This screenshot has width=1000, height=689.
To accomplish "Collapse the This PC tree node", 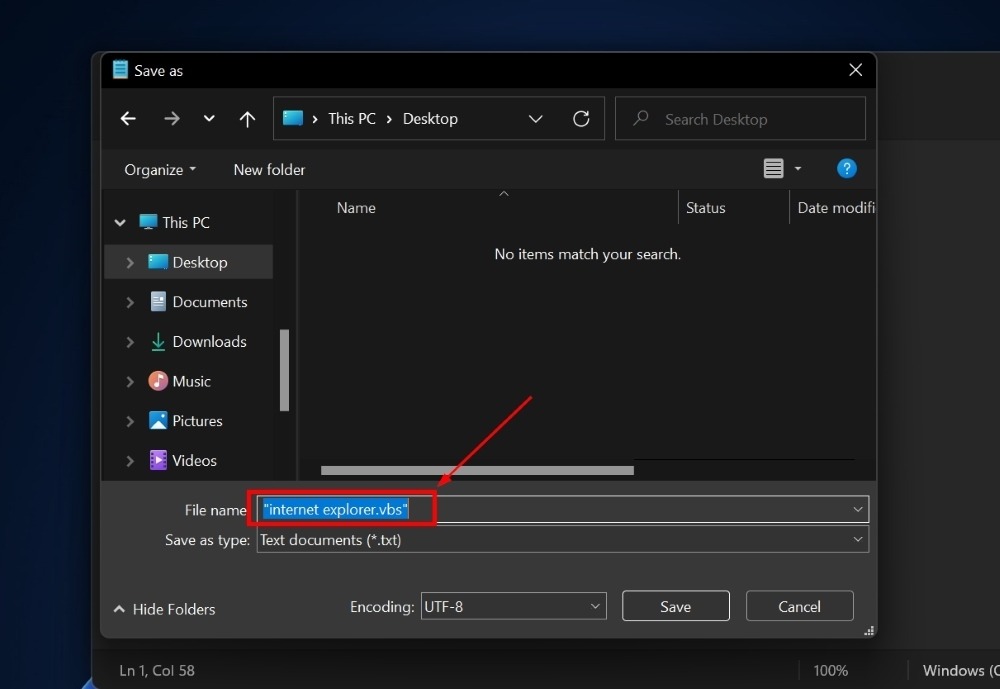I will [119, 221].
